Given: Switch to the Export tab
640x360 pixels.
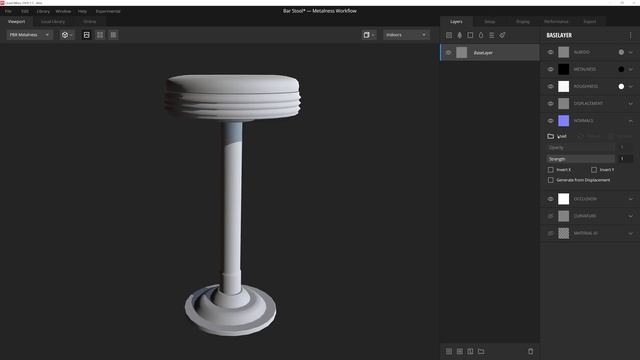Looking at the screenshot, I should click(589, 22).
